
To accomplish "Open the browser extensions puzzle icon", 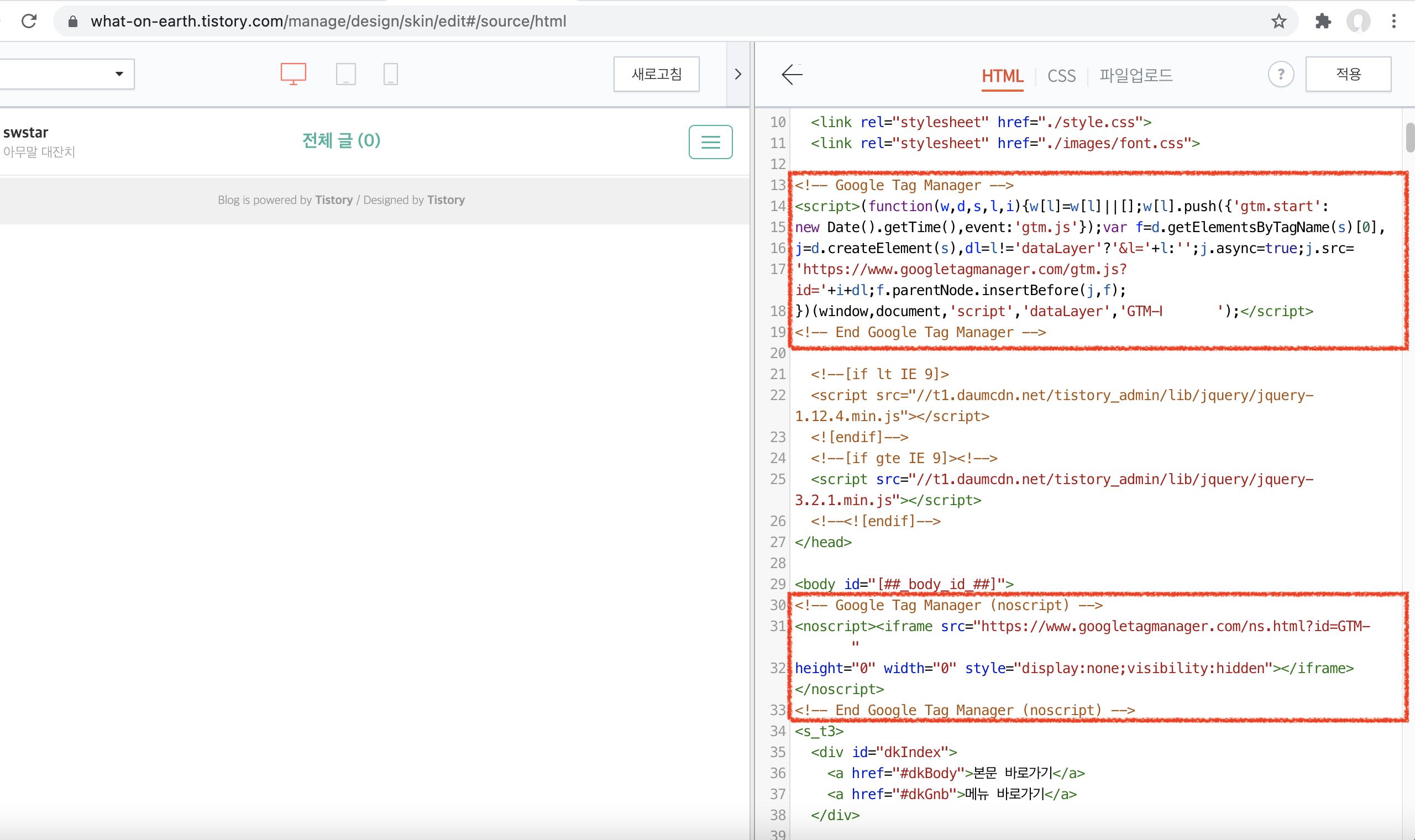I will coord(1323,22).
